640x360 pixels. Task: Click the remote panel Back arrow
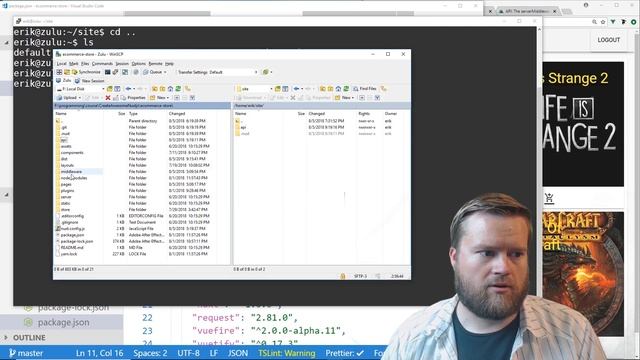tap(296, 89)
